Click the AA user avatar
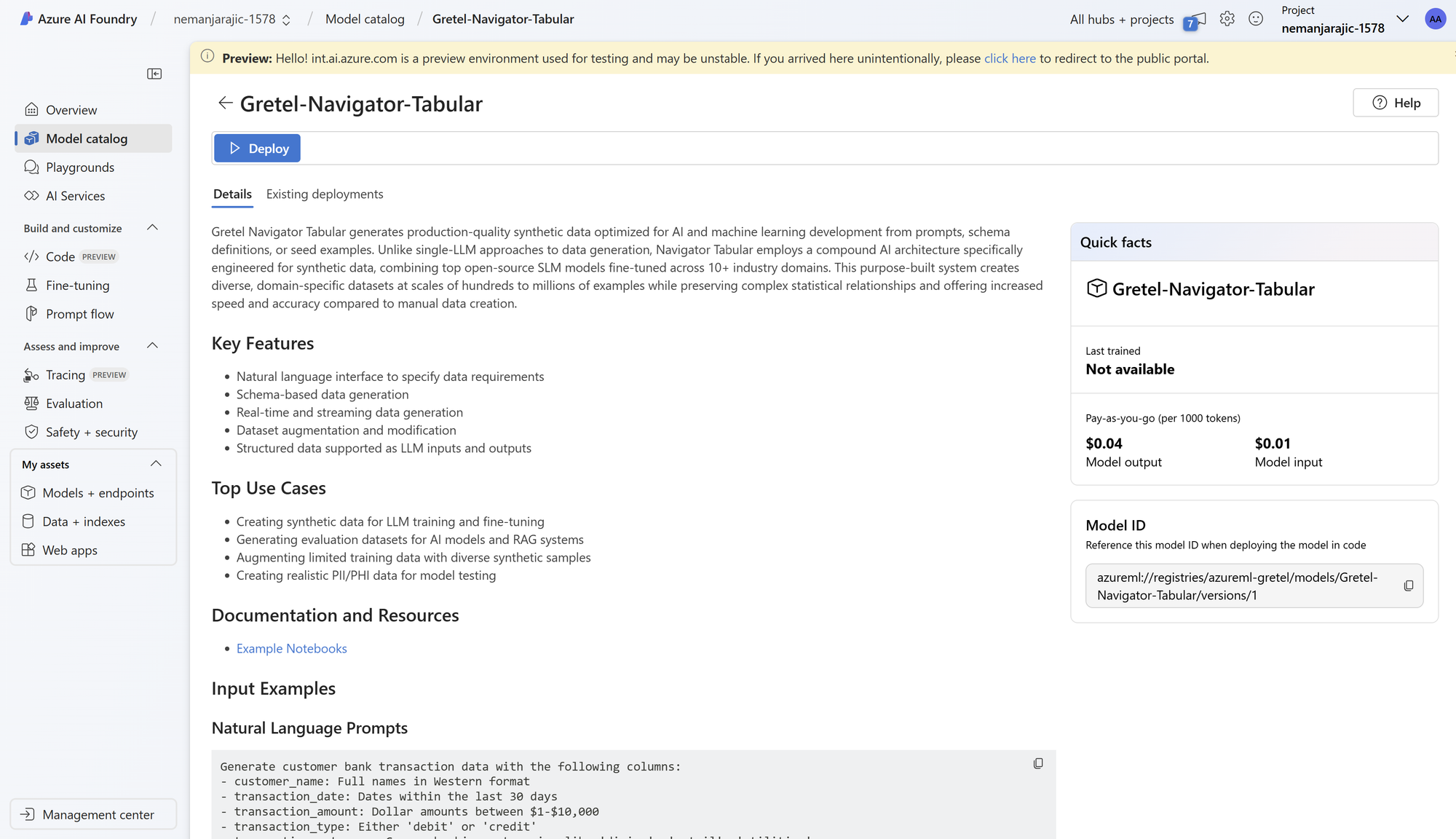1456x839 pixels. click(x=1435, y=19)
